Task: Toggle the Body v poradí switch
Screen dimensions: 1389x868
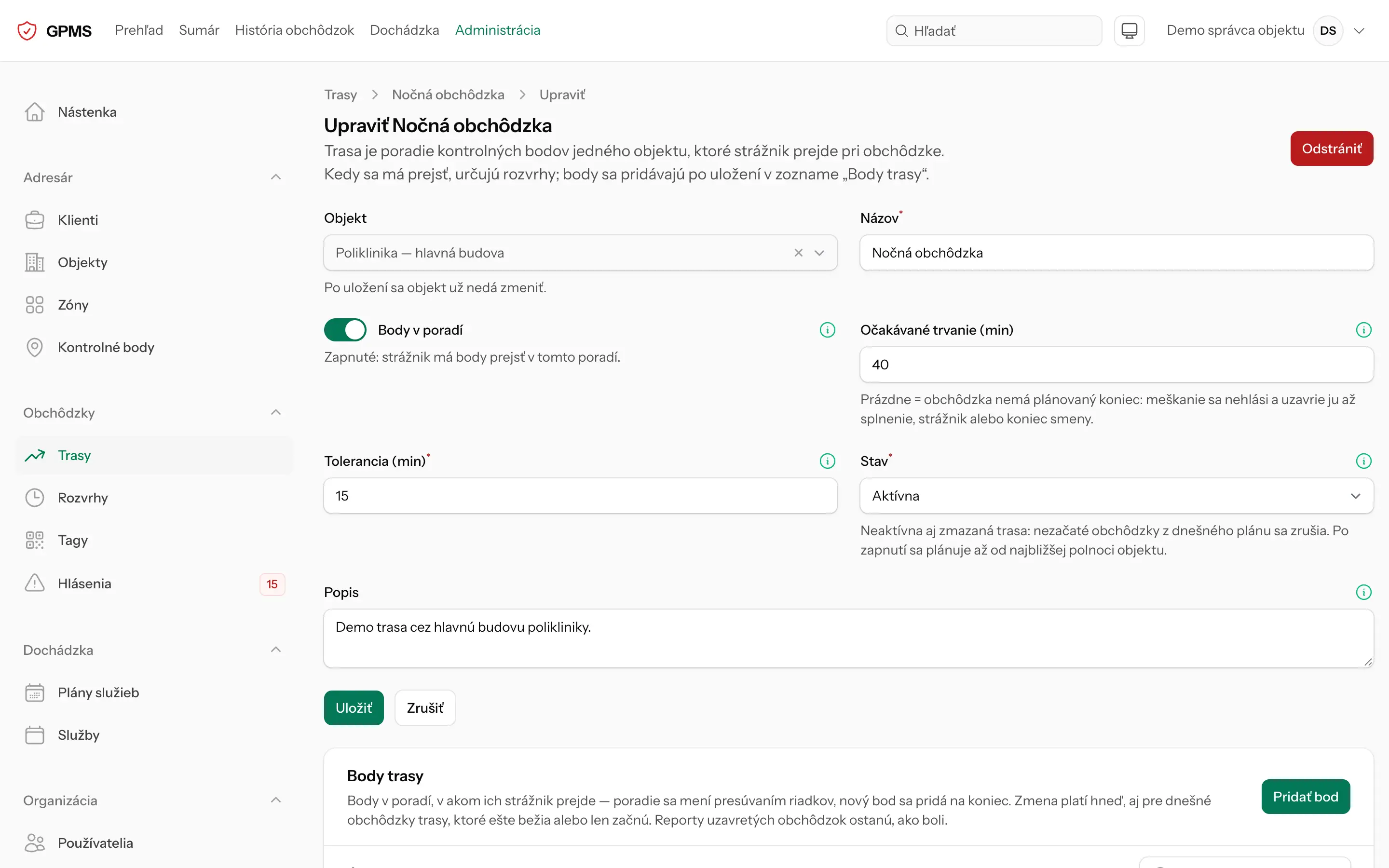Action: 345,329
